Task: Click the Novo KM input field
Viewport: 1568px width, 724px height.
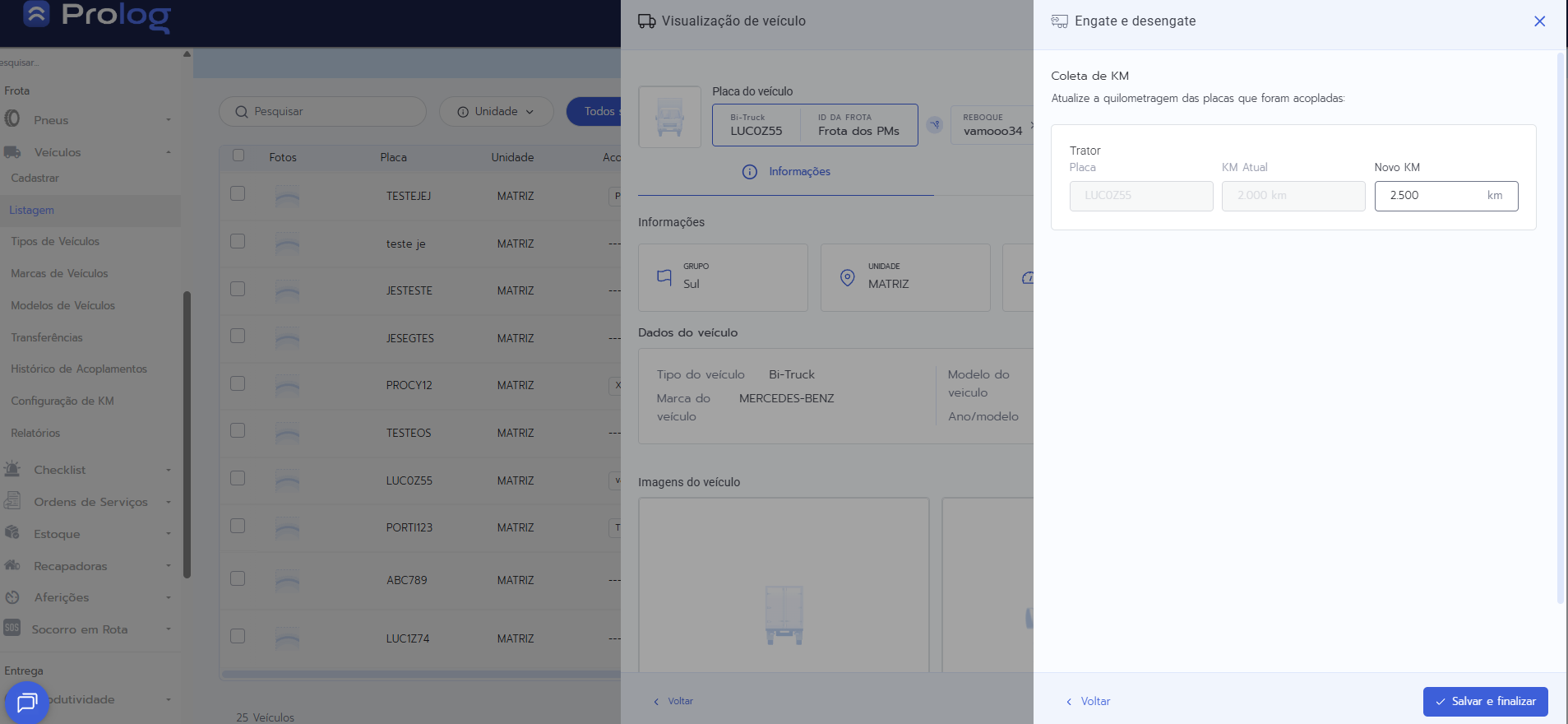Action: 1432,196
